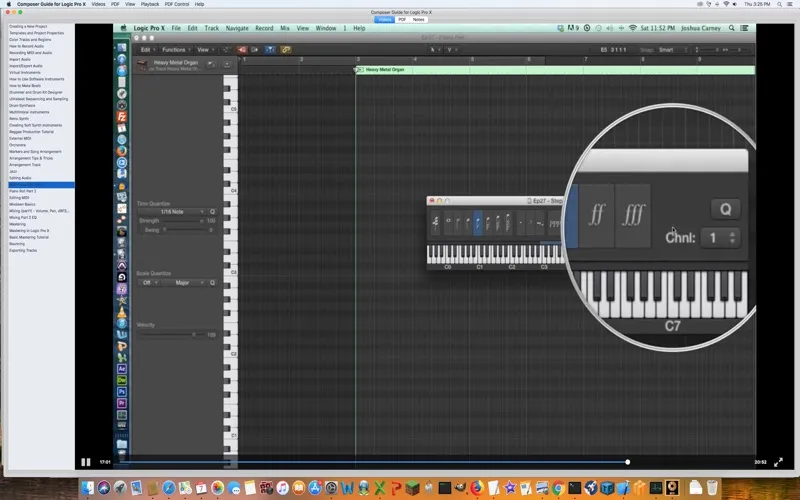Image resolution: width=800 pixels, height=500 pixels.
Task: Open Finder from the dock
Action: click(88, 488)
